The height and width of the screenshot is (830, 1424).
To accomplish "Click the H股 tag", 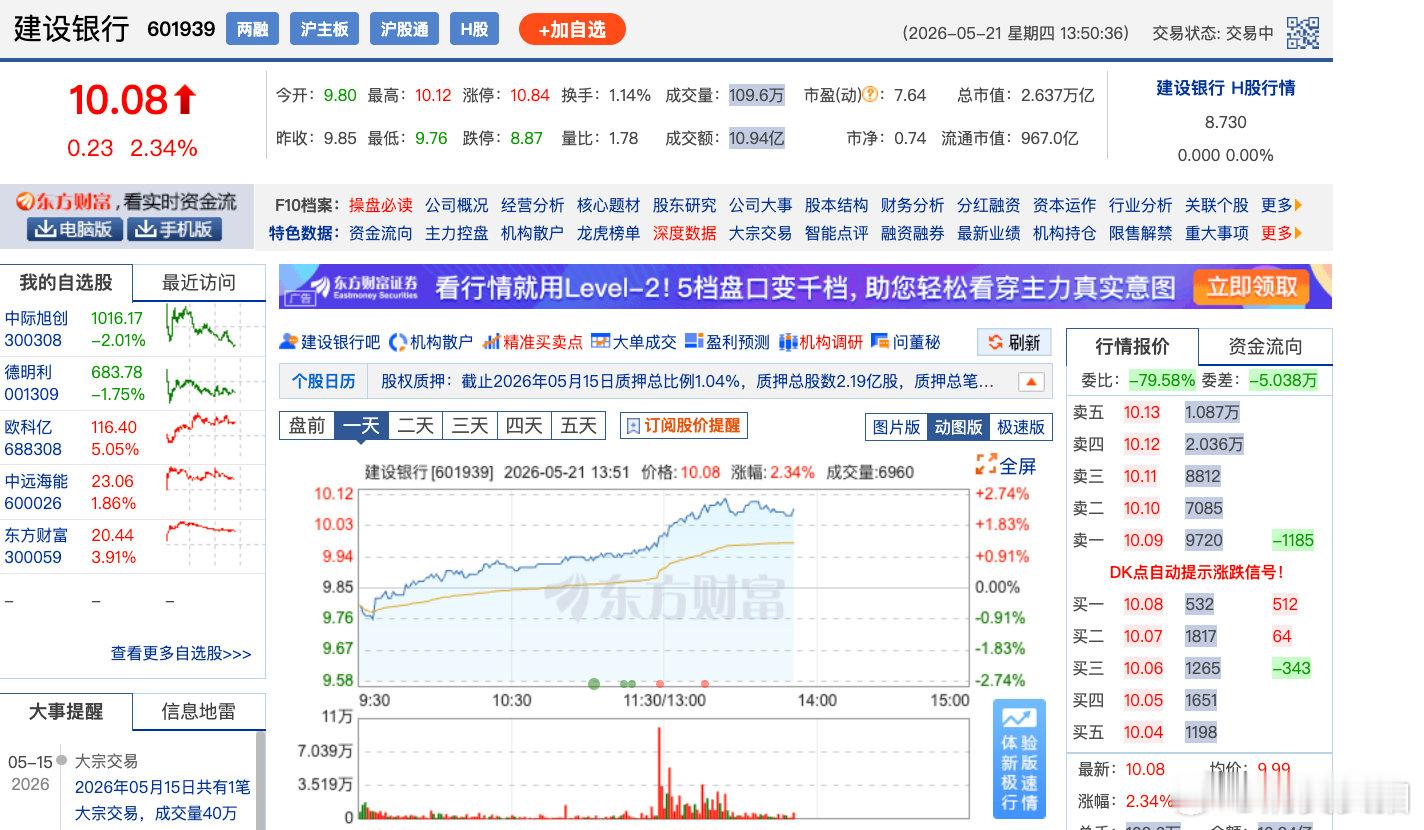I will click(x=474, y=29).
